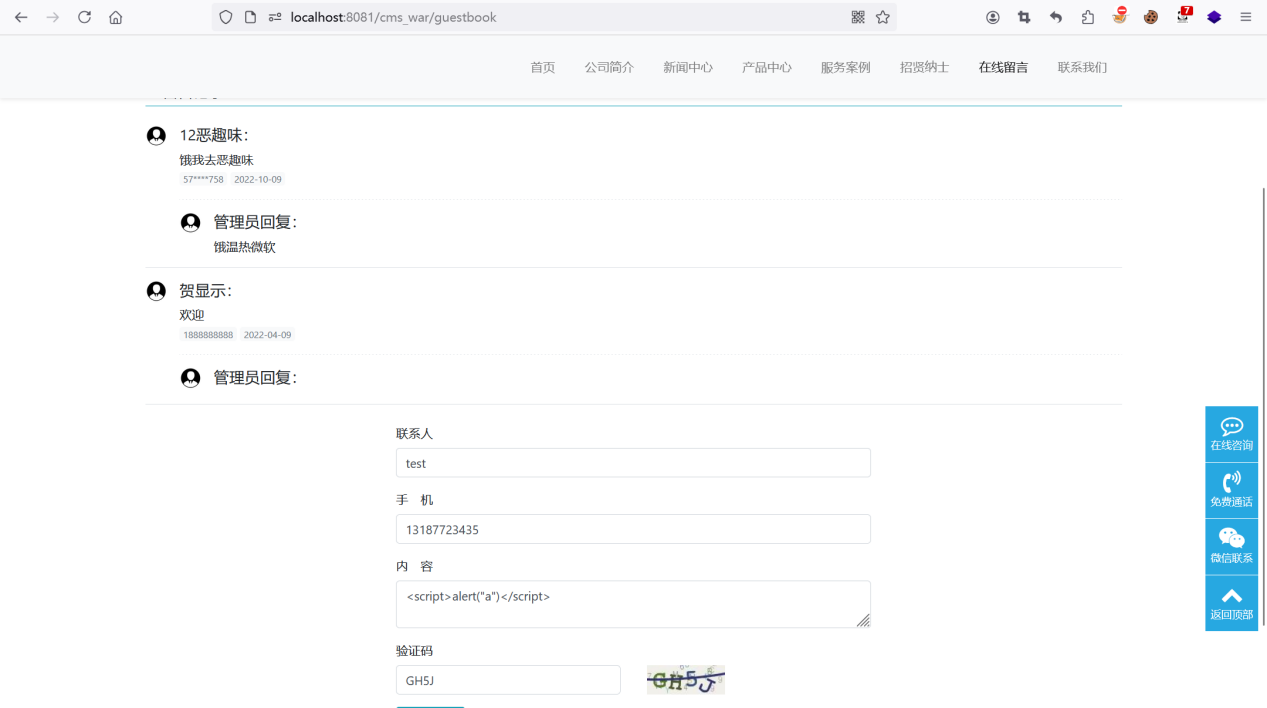Click the date tag 2022-10-09
This screenshot has width=1267, height=708.
coord(258,180)
